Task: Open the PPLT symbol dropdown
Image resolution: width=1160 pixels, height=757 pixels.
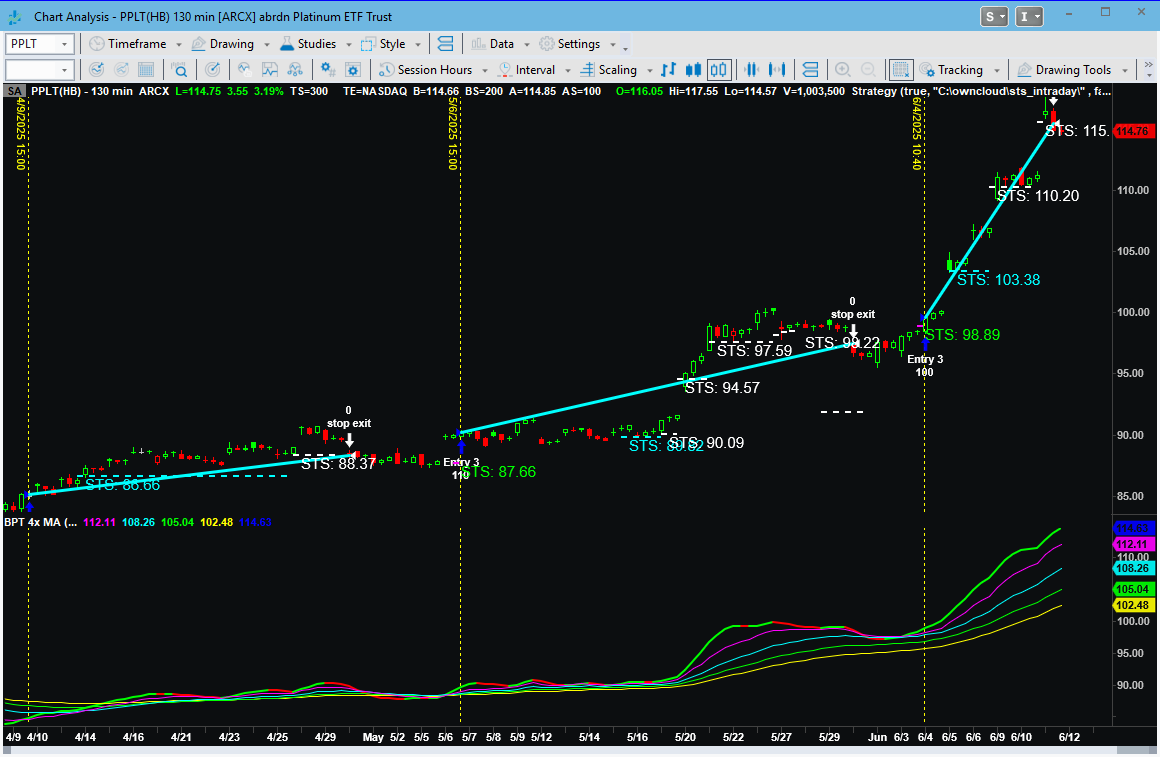Action: [x=64, y=44]
